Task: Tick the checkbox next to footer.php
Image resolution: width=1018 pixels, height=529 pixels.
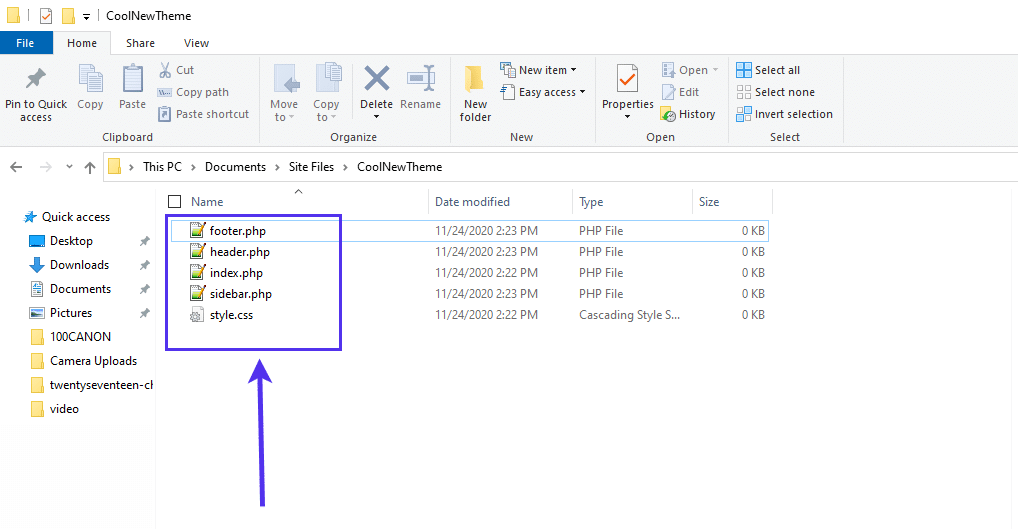Action: [178, 231]
